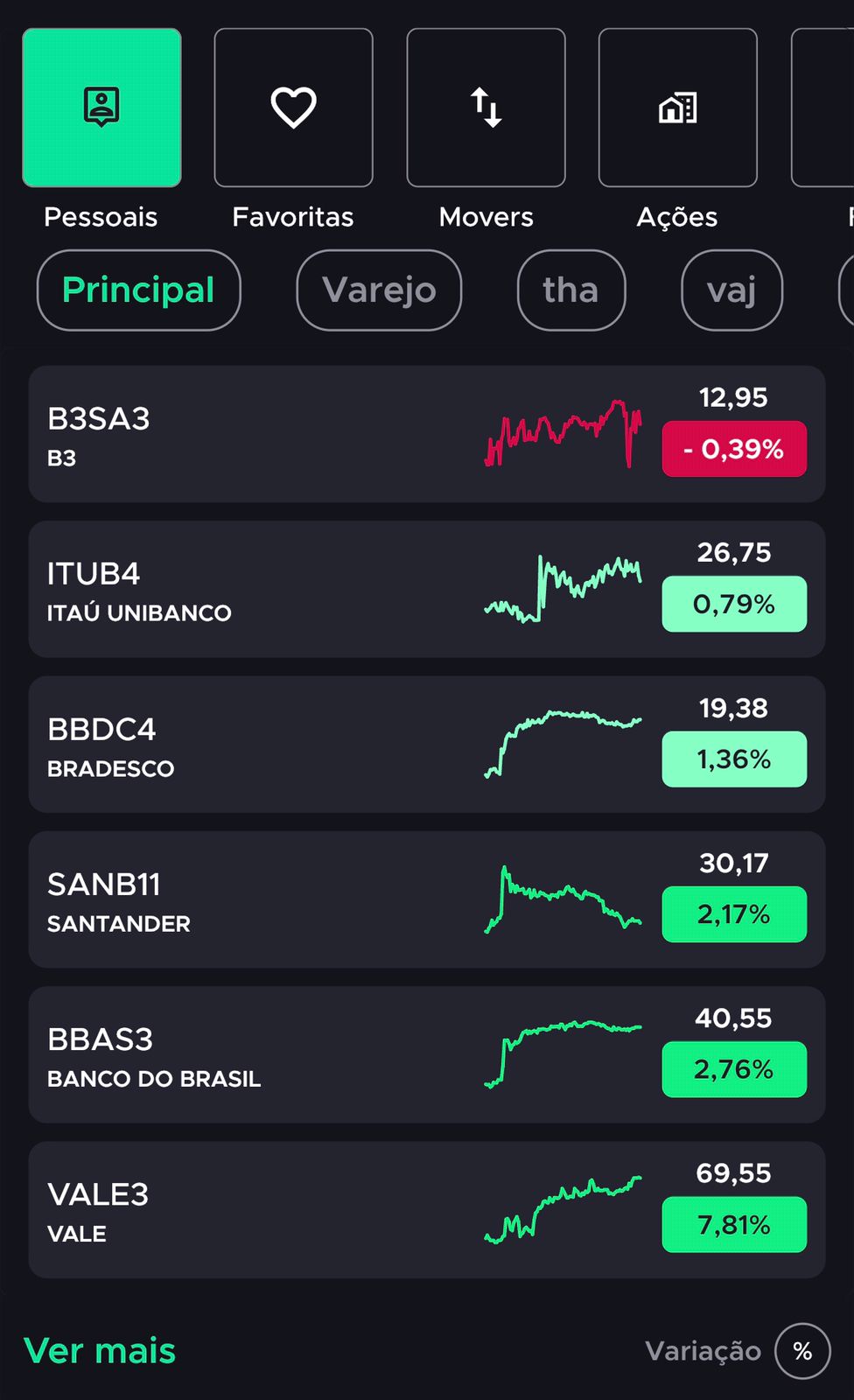Click the VALE3 sparkline chart

coord(563,1210)
